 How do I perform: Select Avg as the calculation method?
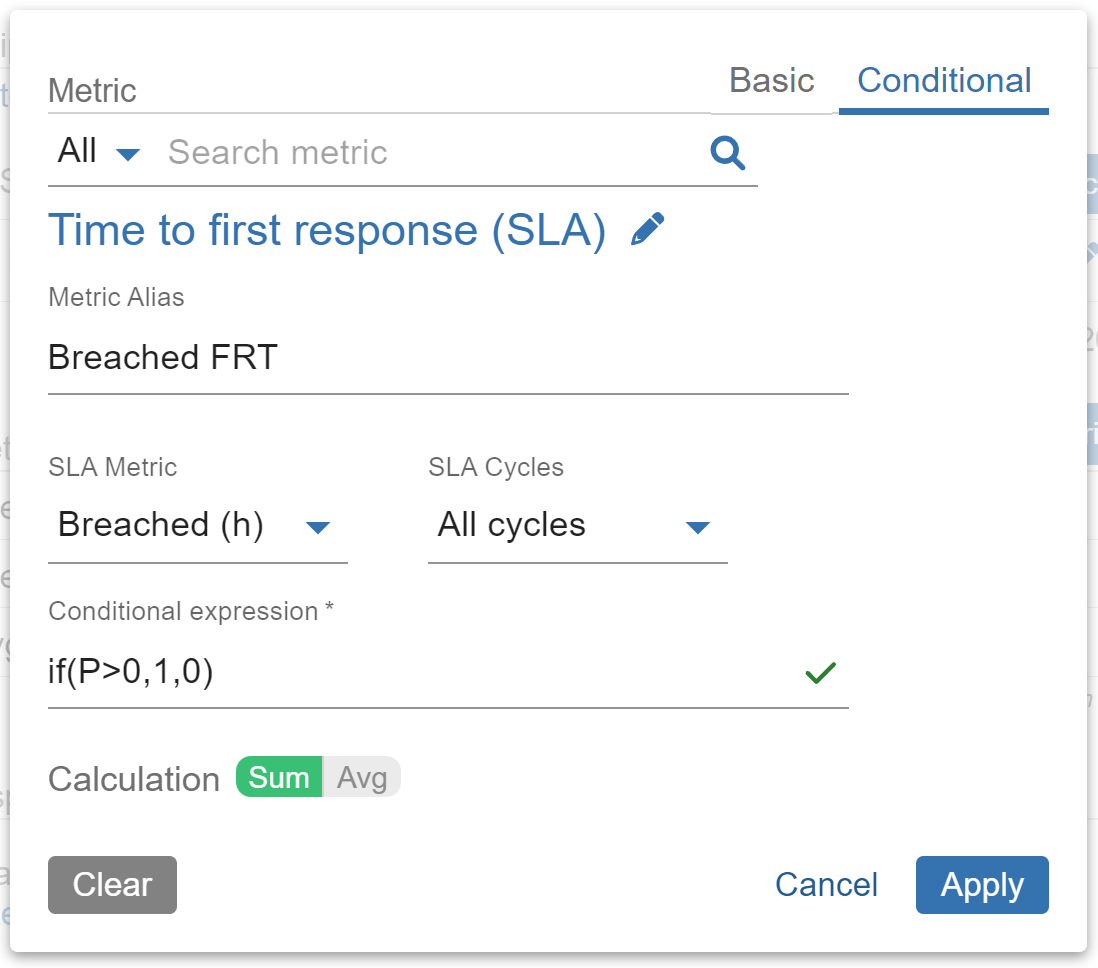pyautogui.click(x=361, y=777)
